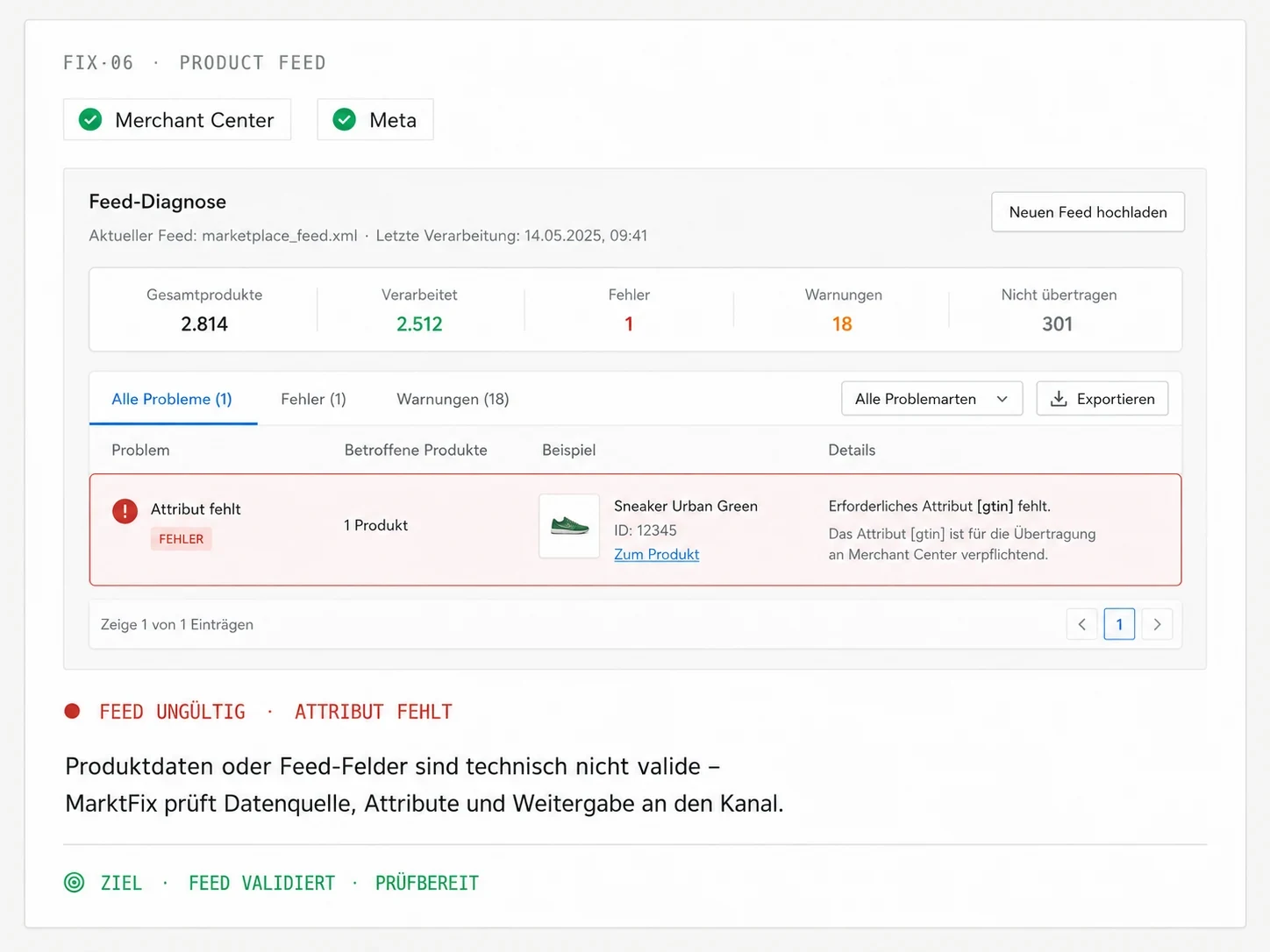Click Neuen Feed hochladen button
The image size is (1270, 952).
[x=1088, y=212]
